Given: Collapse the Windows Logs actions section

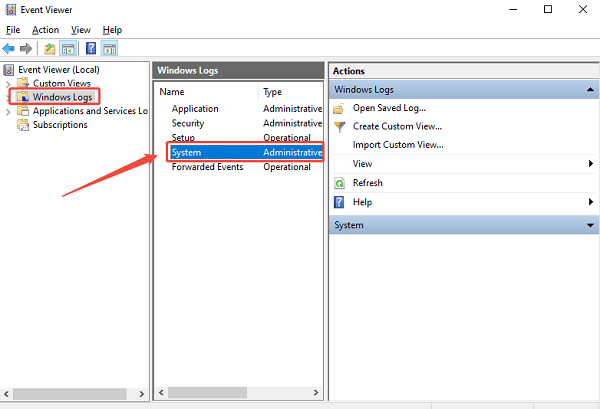Looking at the screenshot, I should [590, 90].
